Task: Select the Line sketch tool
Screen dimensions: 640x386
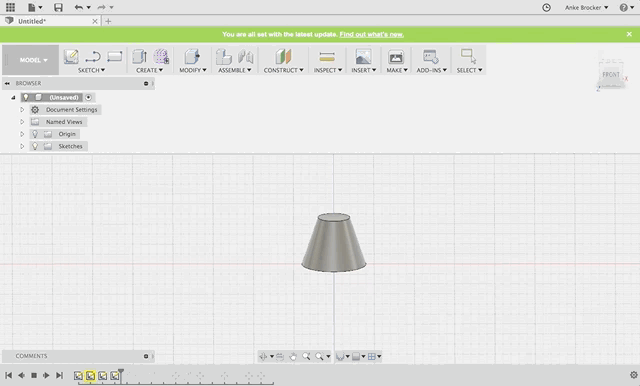Action: (93, 56)
